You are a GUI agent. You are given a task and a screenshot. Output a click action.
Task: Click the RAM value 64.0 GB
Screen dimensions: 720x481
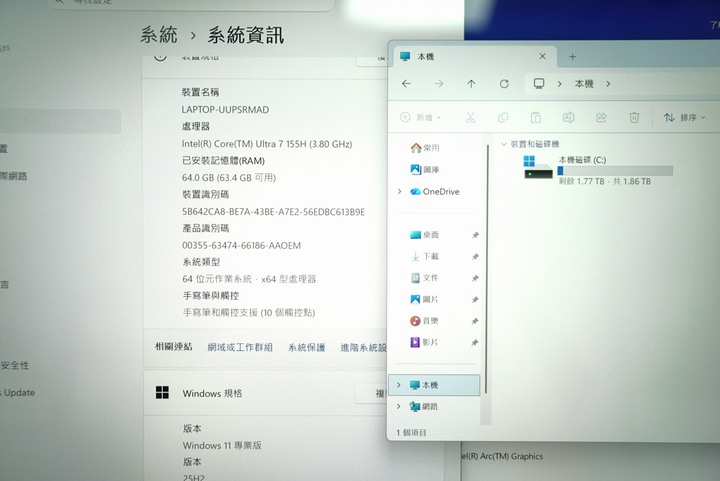(229, 177)
